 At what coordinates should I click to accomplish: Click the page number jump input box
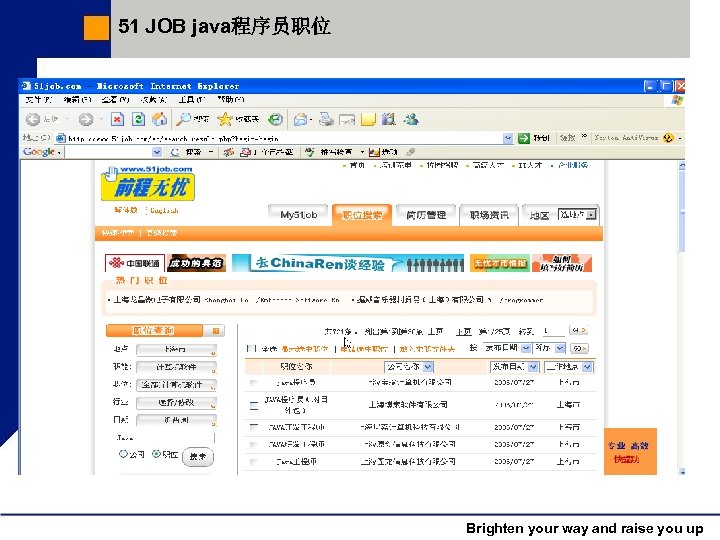[x=552, y=331]
